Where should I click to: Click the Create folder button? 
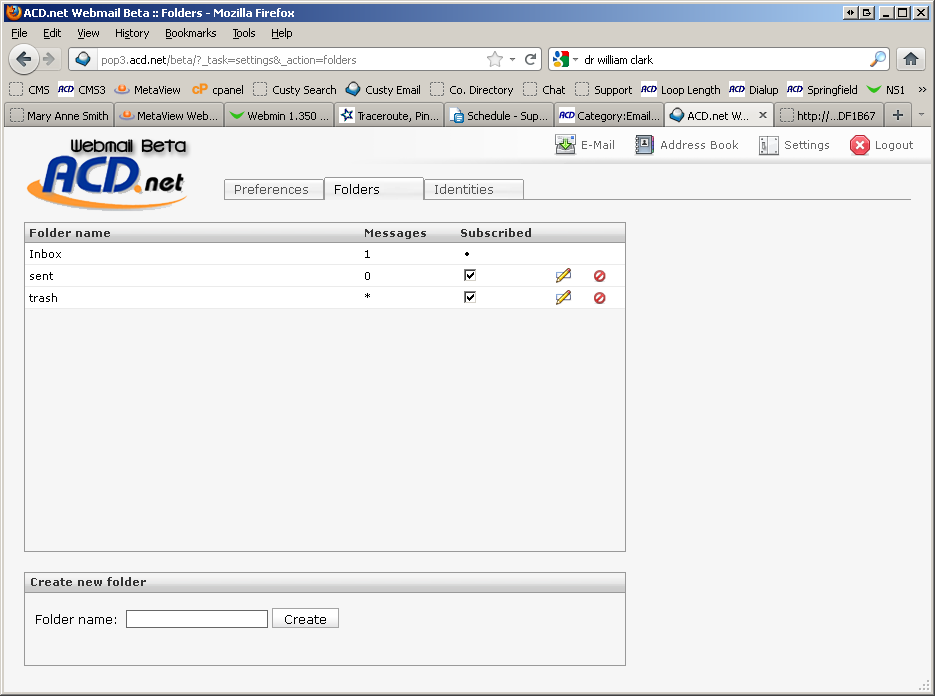point(305,618)
